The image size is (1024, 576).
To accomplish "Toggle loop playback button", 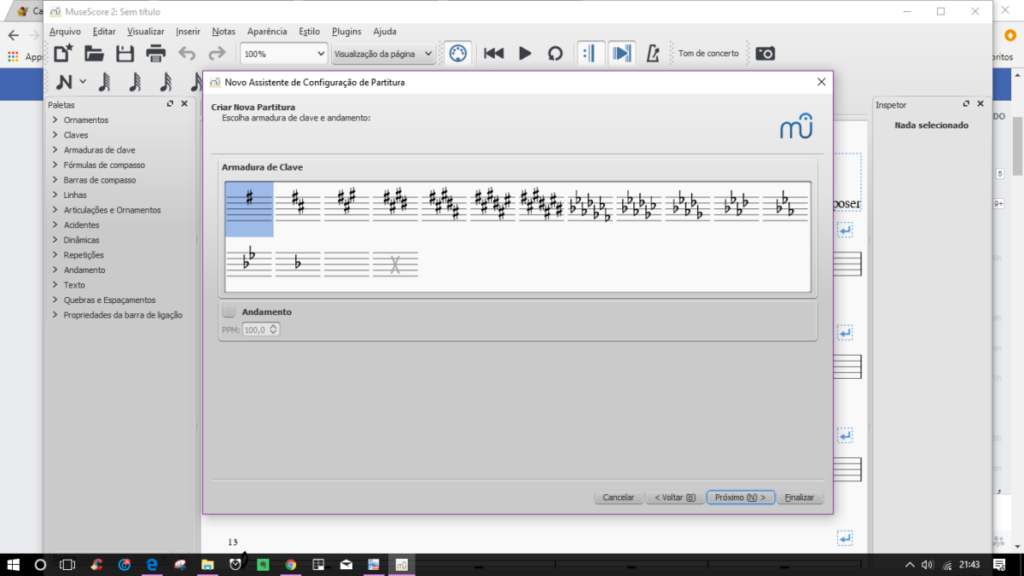I will click(x=555, y=53).
